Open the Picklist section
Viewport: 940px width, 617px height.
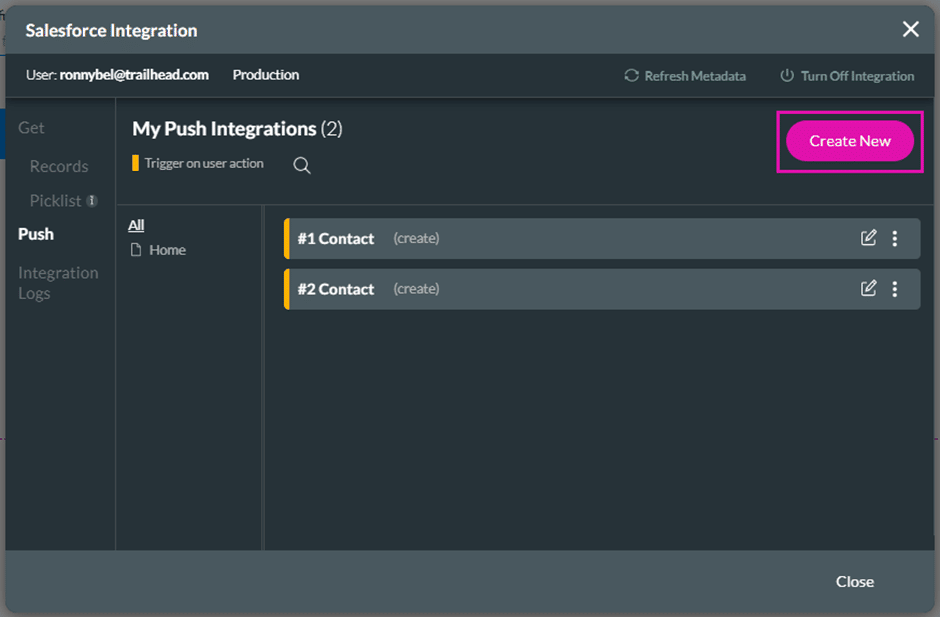click(x=55, y=200)
